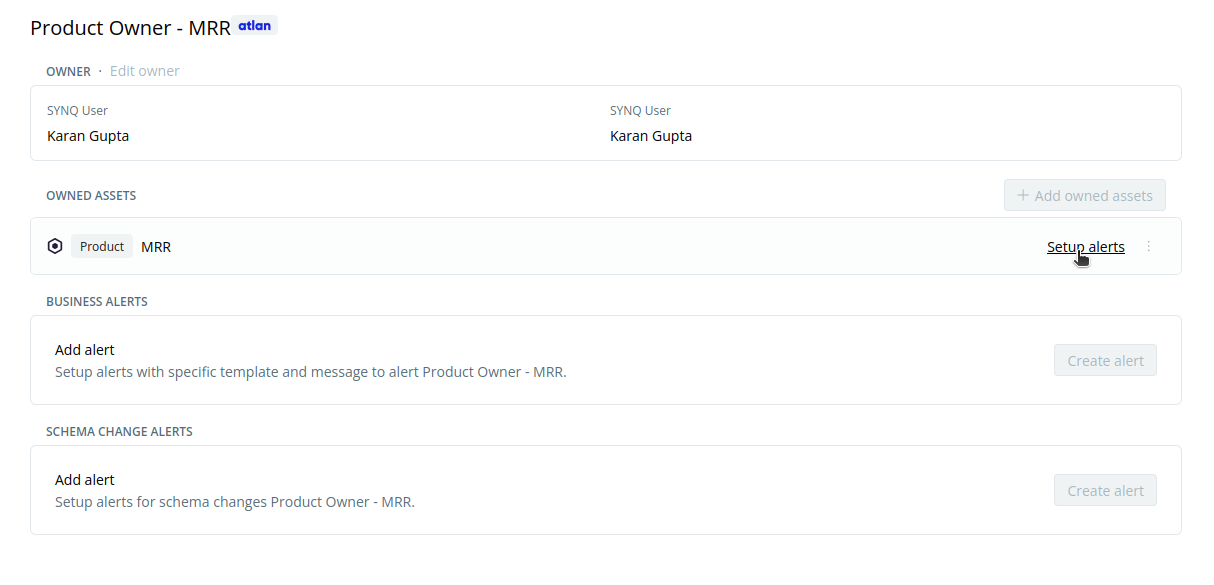Click the SCHEMA CHANGE ALERTS section heading

[x=119, y=432]
